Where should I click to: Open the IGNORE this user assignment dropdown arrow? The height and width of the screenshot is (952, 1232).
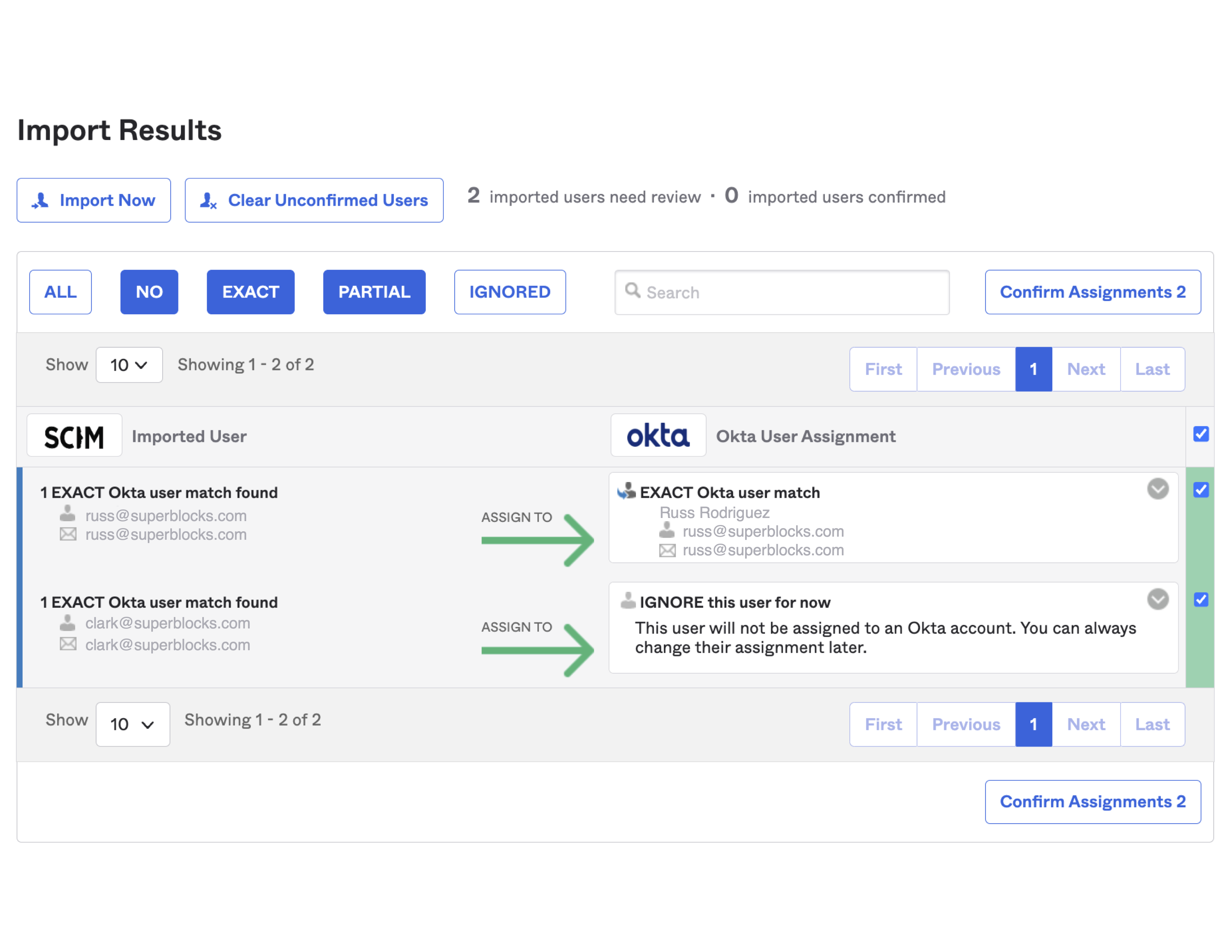tap(1158, 600)
